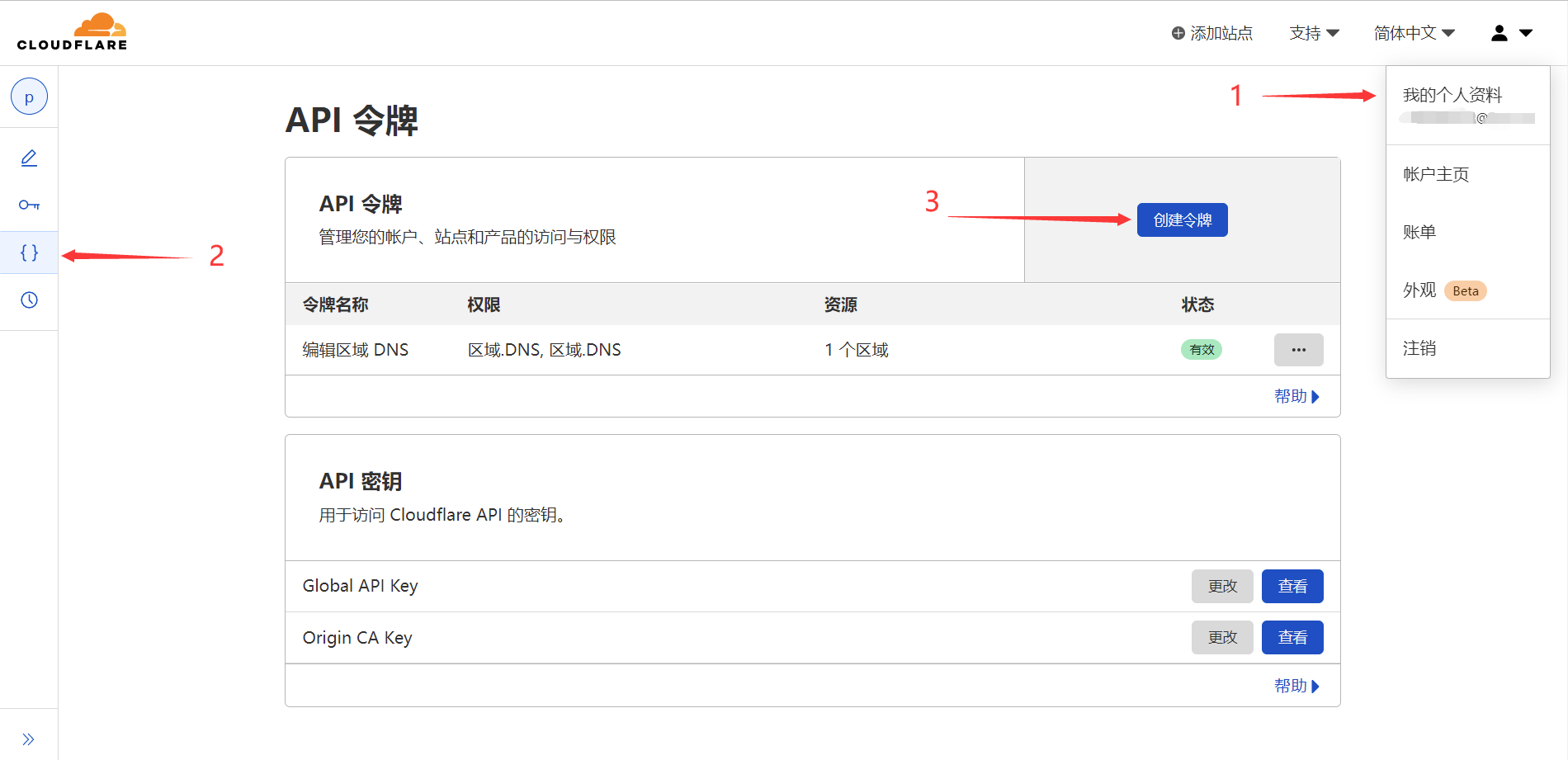The image size is (1568, 760).
Task: Click the Cloudflare logo in the top left
Action: [x=72, y=31]
